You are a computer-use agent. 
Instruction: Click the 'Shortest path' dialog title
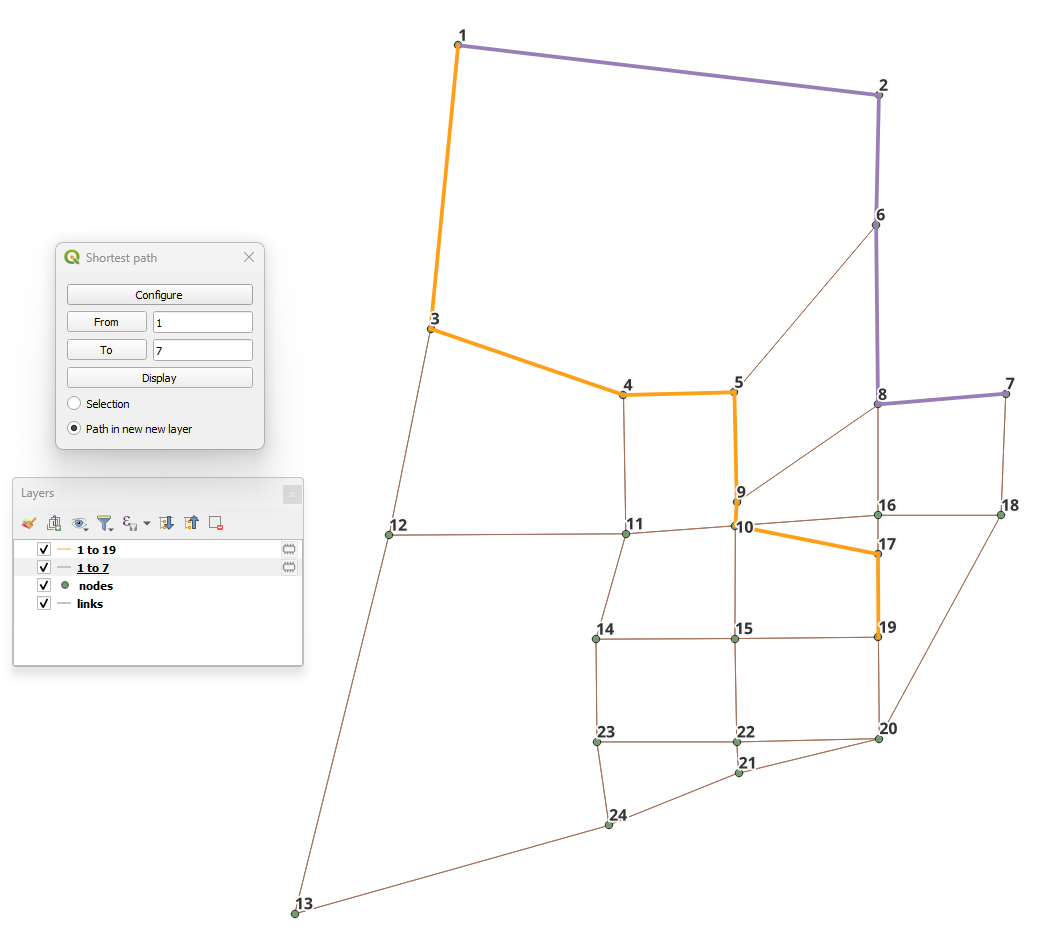(x=121, y=258)
